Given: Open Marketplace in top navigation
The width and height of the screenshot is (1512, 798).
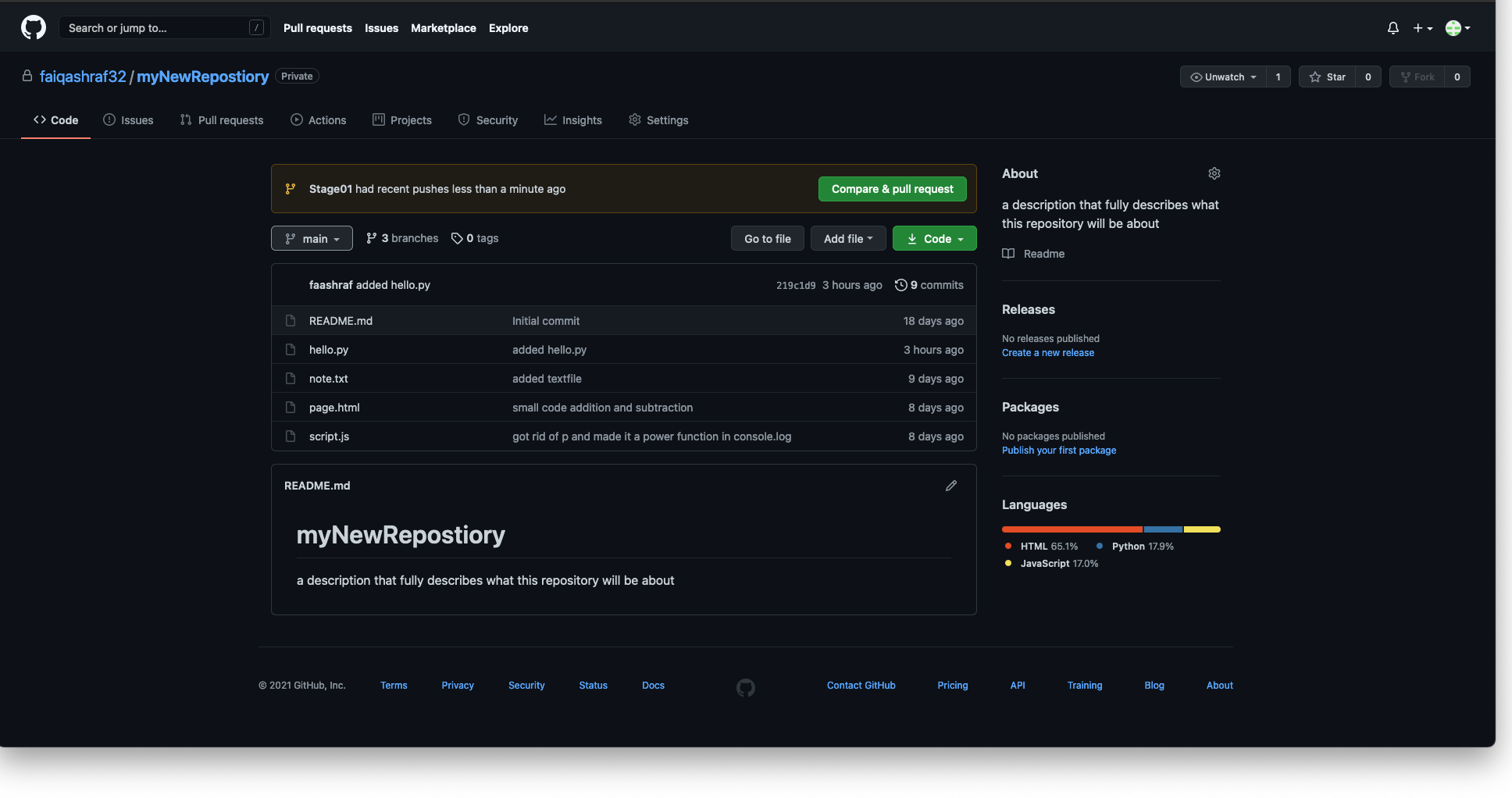Looking at the screenshot, I should pos(444,28).
